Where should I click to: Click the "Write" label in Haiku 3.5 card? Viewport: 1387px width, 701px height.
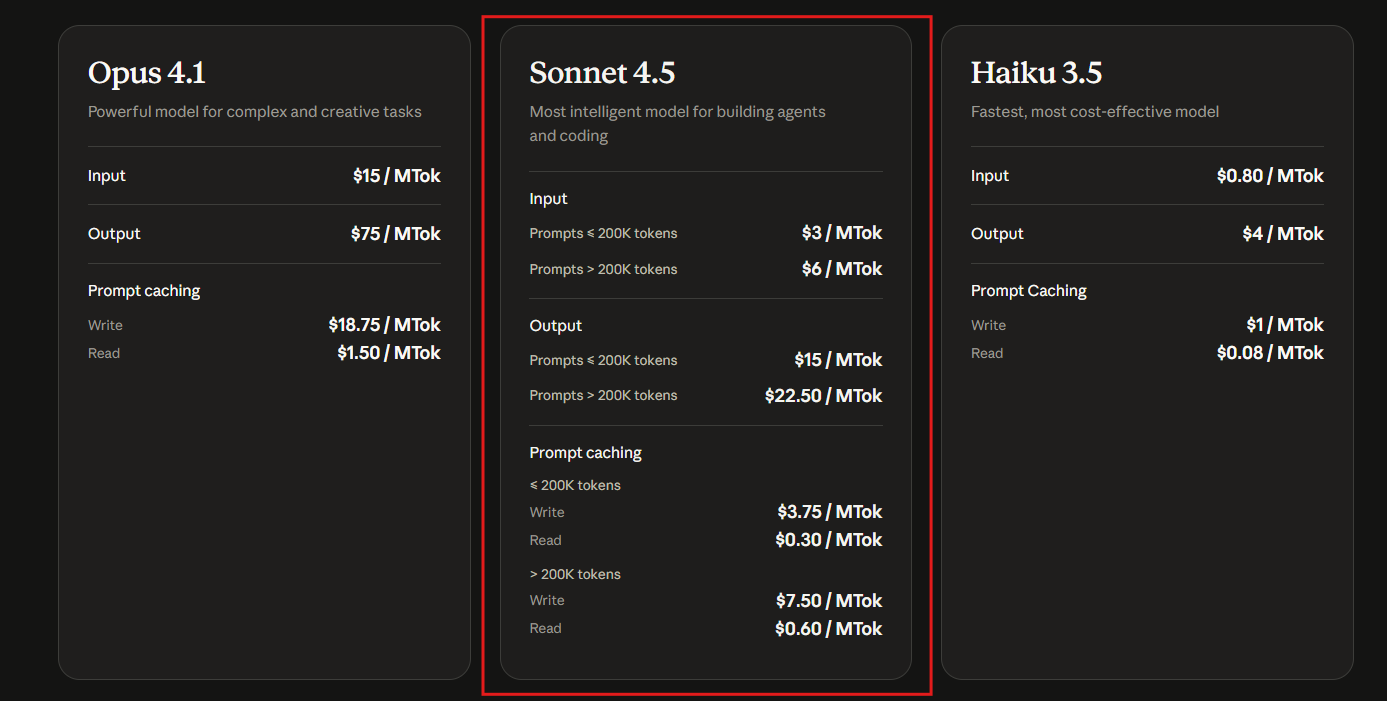988,325
